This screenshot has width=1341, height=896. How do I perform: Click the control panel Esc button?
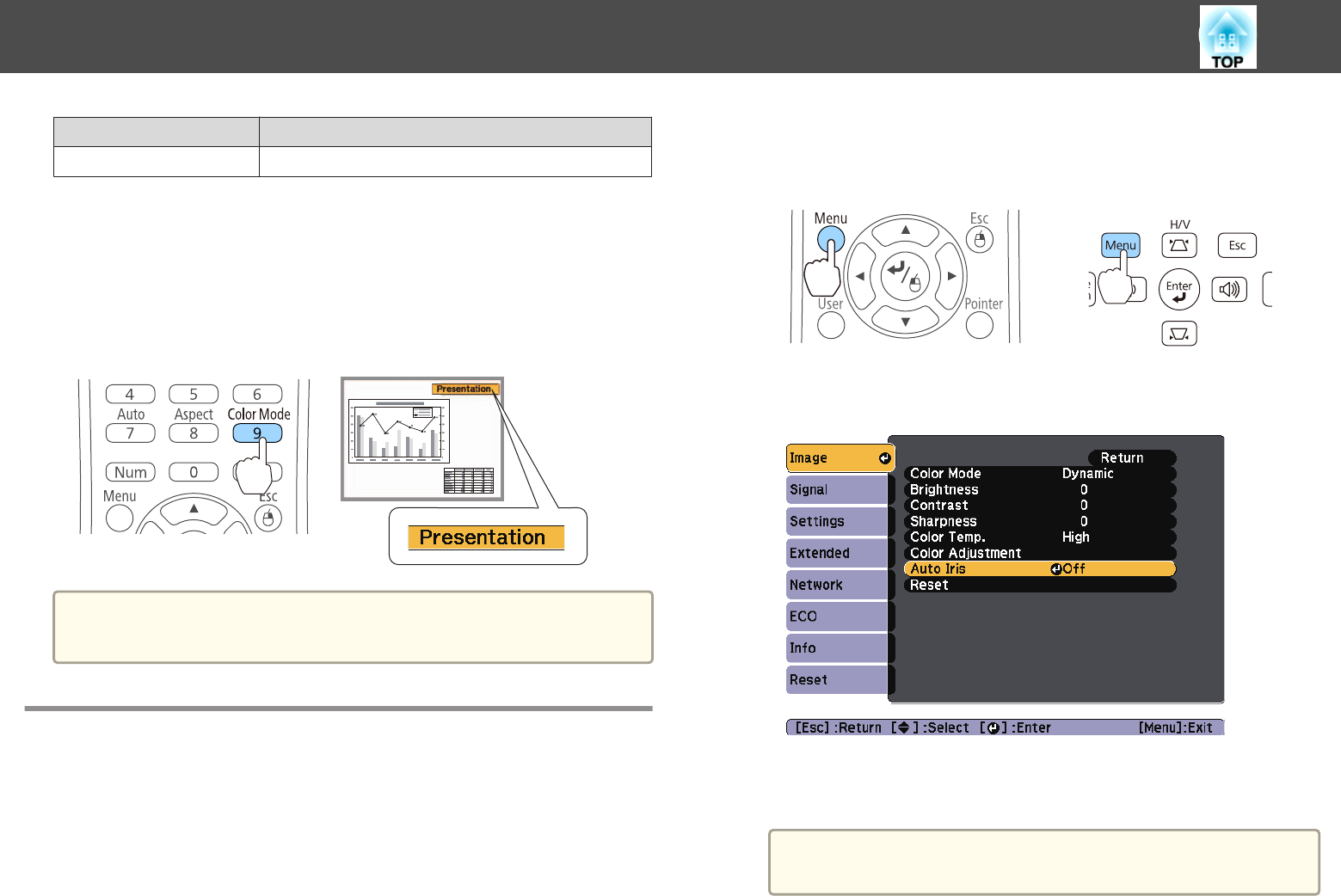[x=1237, y=245]
